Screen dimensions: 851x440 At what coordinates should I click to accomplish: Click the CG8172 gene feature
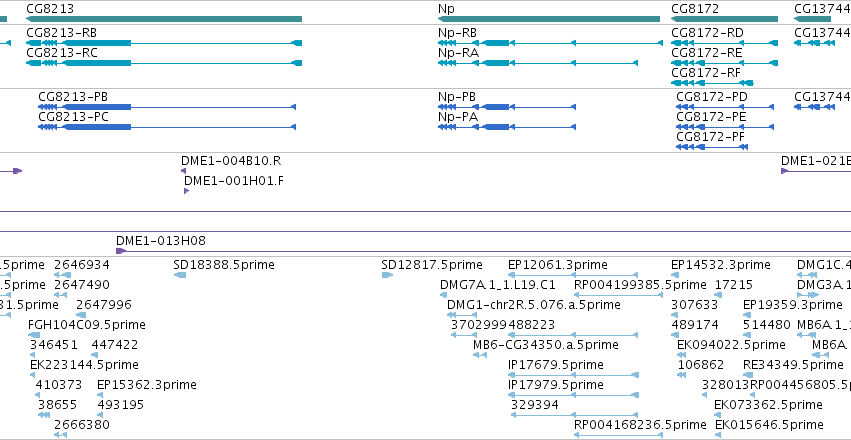725,19
